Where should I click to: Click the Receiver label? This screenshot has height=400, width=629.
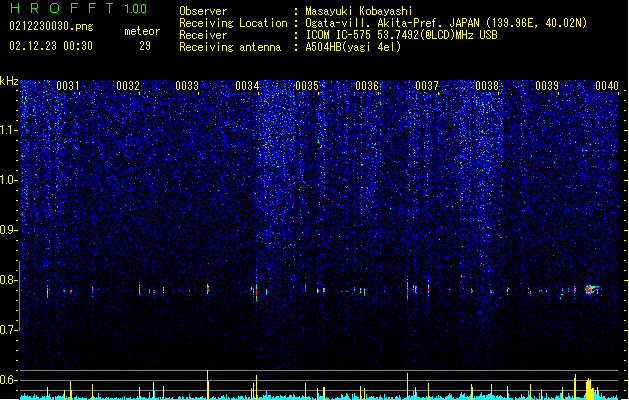point(203,35)
